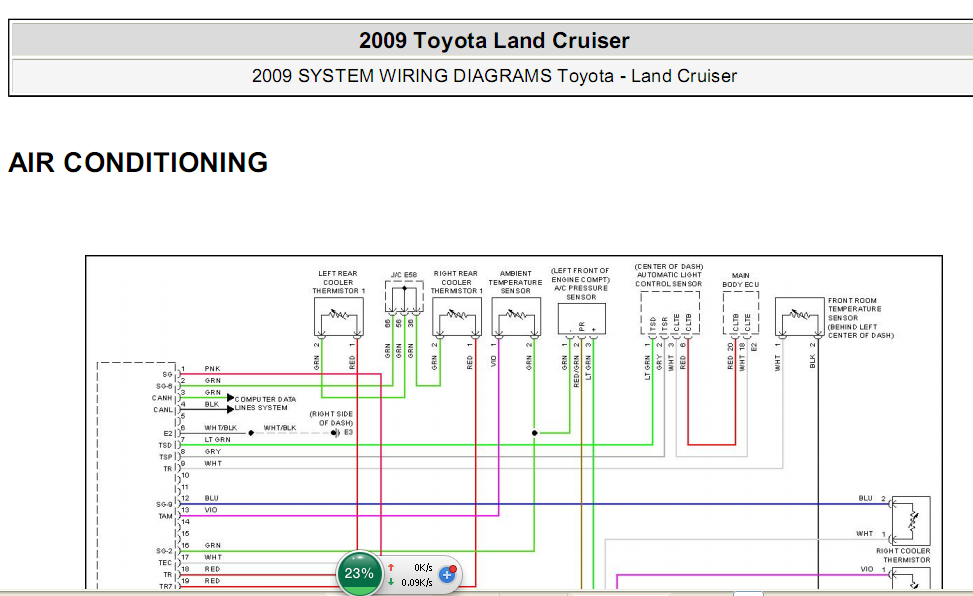The height and width of the screenshot is (596, 973).
Task: Click the BLU wire label at pin 12
Action: [x=211, y=498]
